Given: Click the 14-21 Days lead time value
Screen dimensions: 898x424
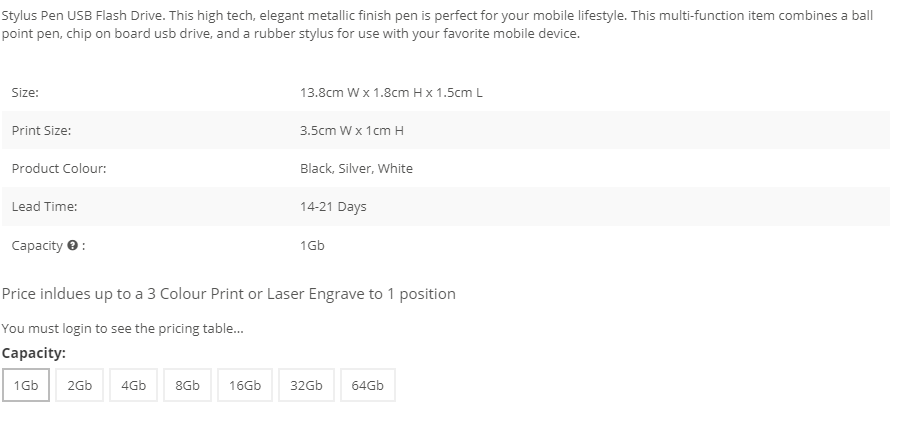Looking at the screenshot, I should (333, 206).
